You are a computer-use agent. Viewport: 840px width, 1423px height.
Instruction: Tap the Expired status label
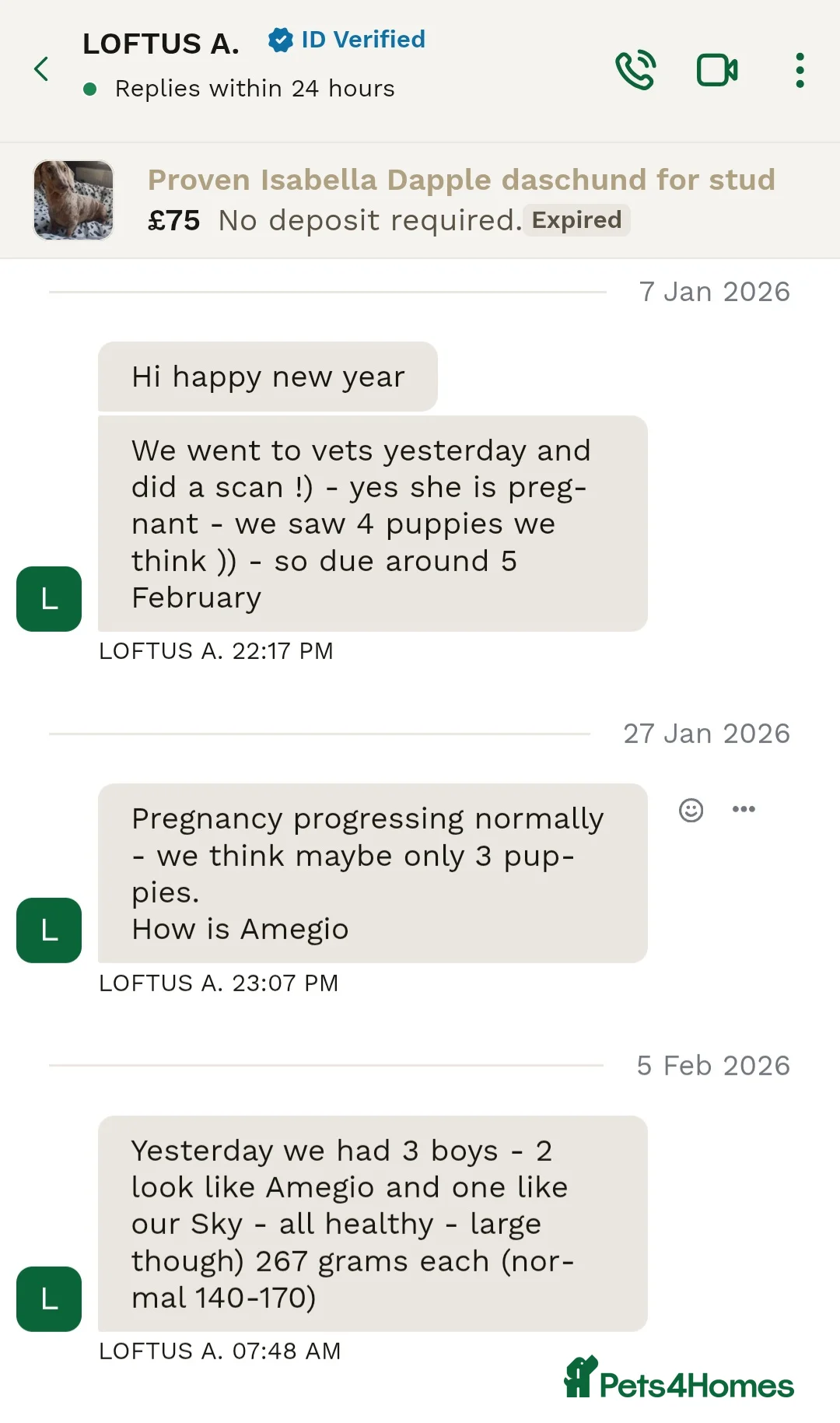point(576,220)
